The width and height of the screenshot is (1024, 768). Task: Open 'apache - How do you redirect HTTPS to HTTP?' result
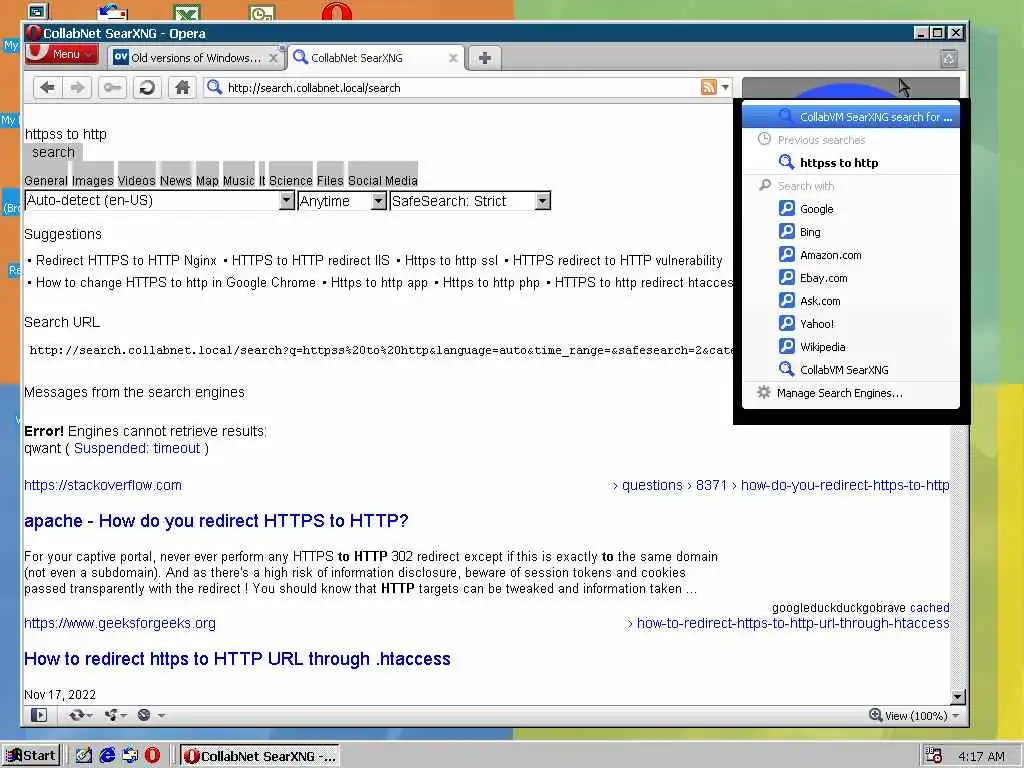216,520
